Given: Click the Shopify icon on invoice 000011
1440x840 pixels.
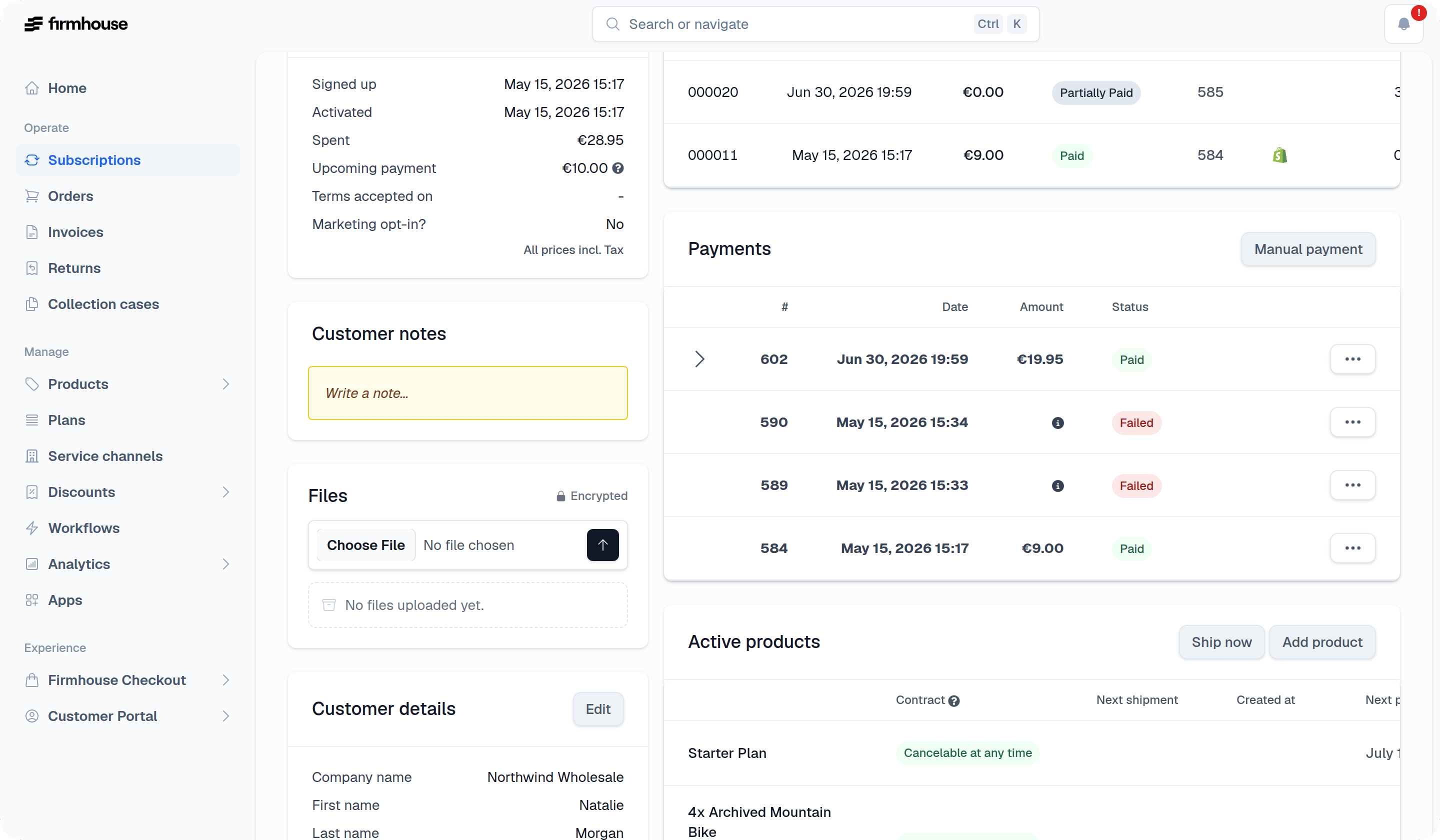Looking at the screenshot, I should 1280,155.
